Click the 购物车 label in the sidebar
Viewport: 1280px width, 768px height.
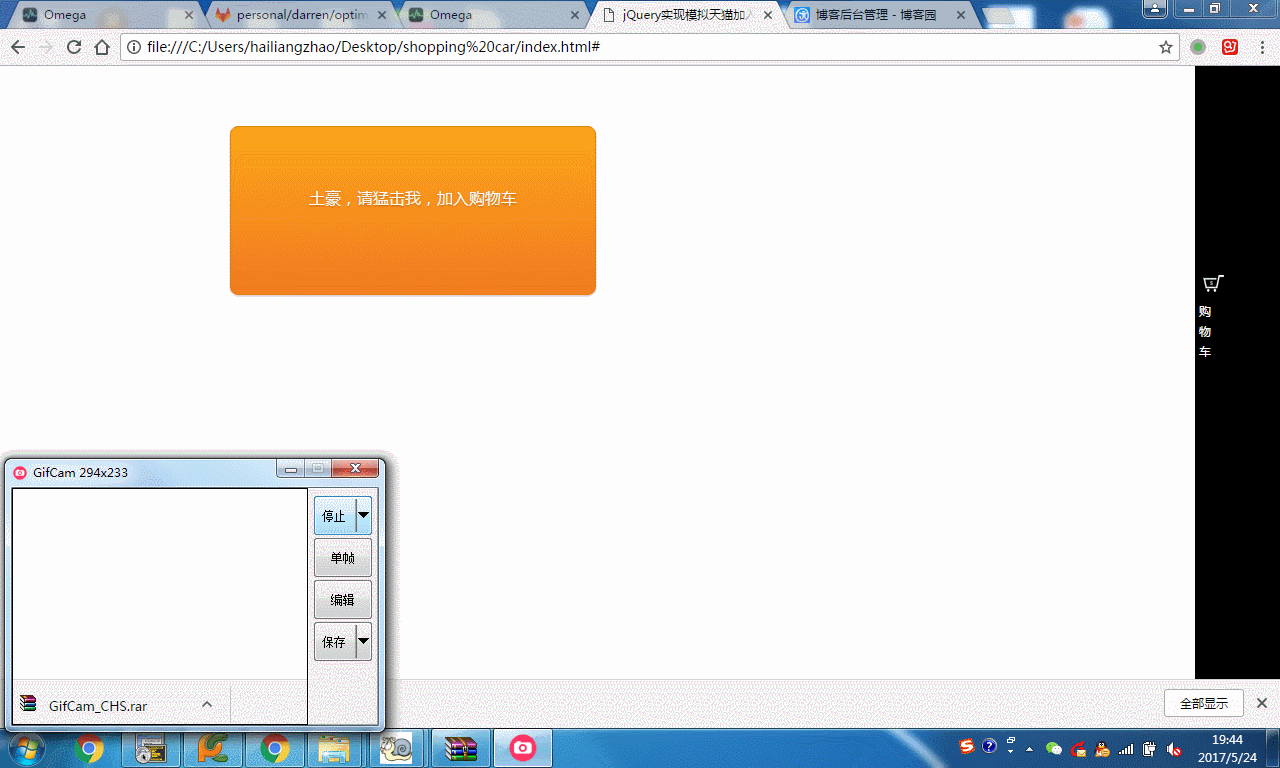click(x=1205, y=331)
